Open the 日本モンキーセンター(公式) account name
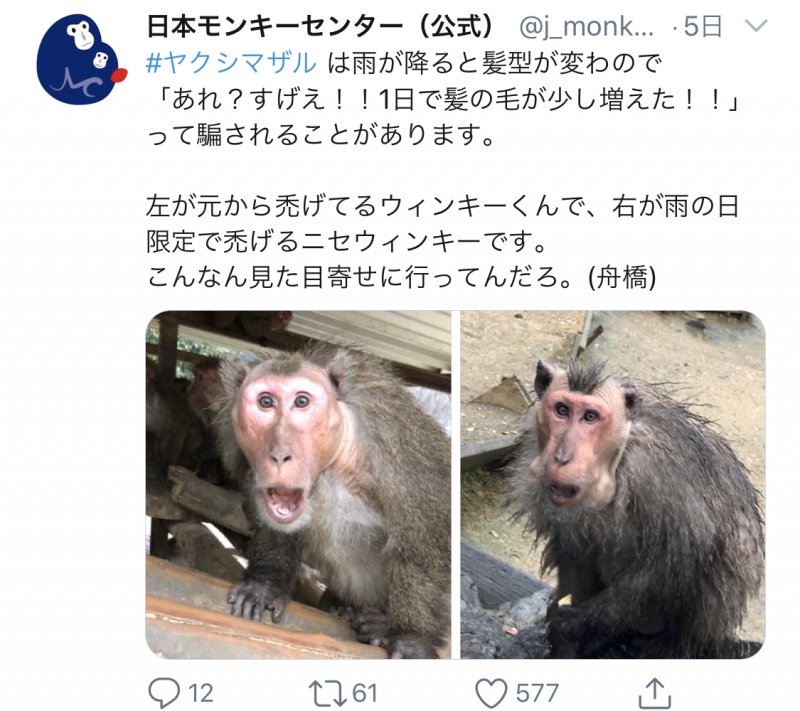 click(x=320, y=26)
